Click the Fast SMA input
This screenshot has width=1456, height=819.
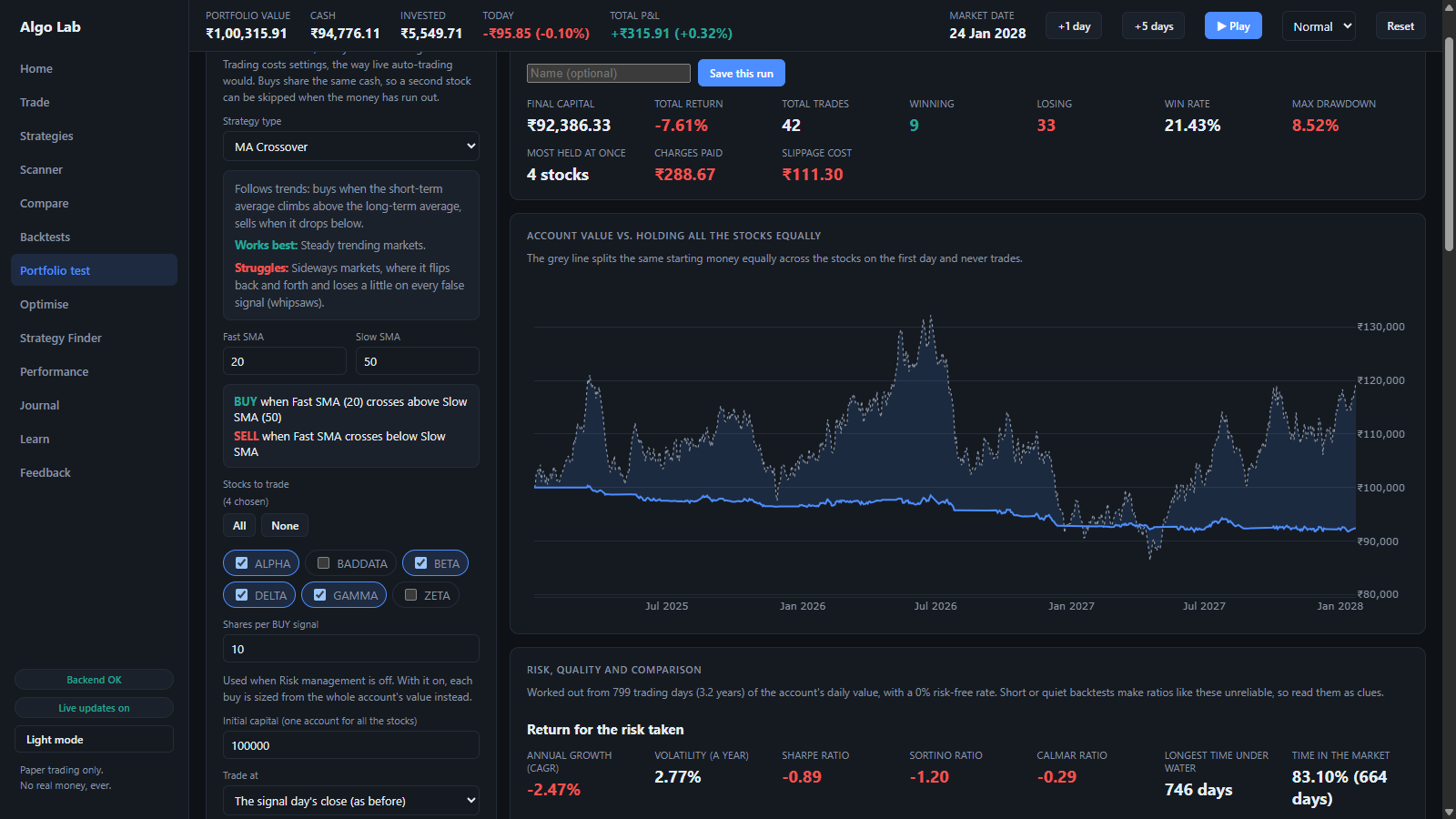tap(285, 361)
